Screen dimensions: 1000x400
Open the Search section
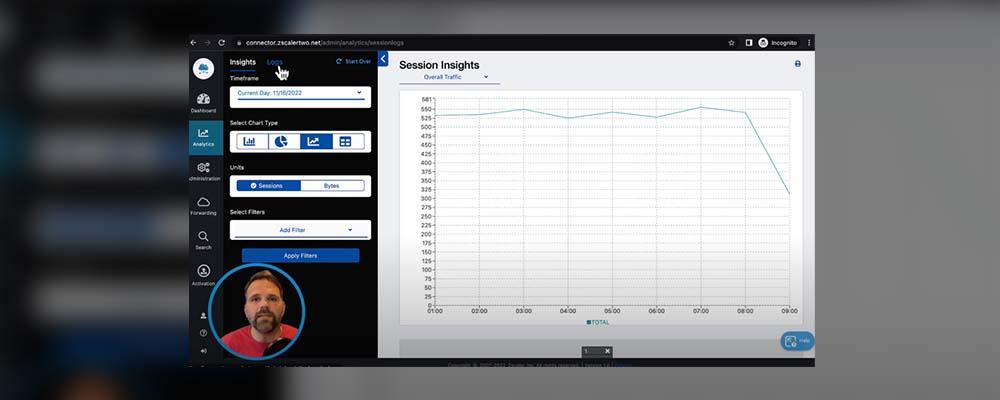[203, 240]
